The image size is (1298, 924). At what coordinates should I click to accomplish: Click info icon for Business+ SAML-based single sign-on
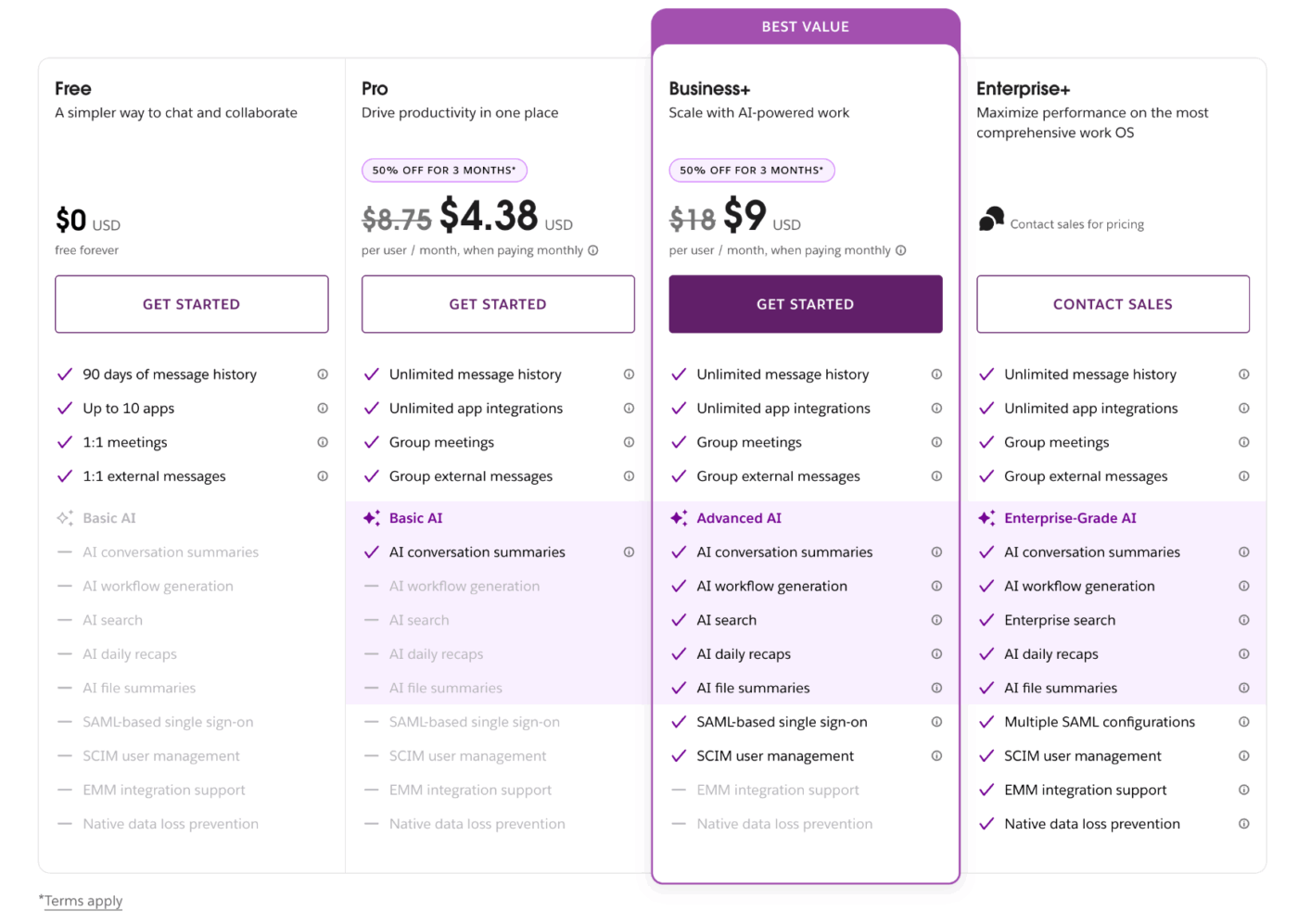point(936,722)
